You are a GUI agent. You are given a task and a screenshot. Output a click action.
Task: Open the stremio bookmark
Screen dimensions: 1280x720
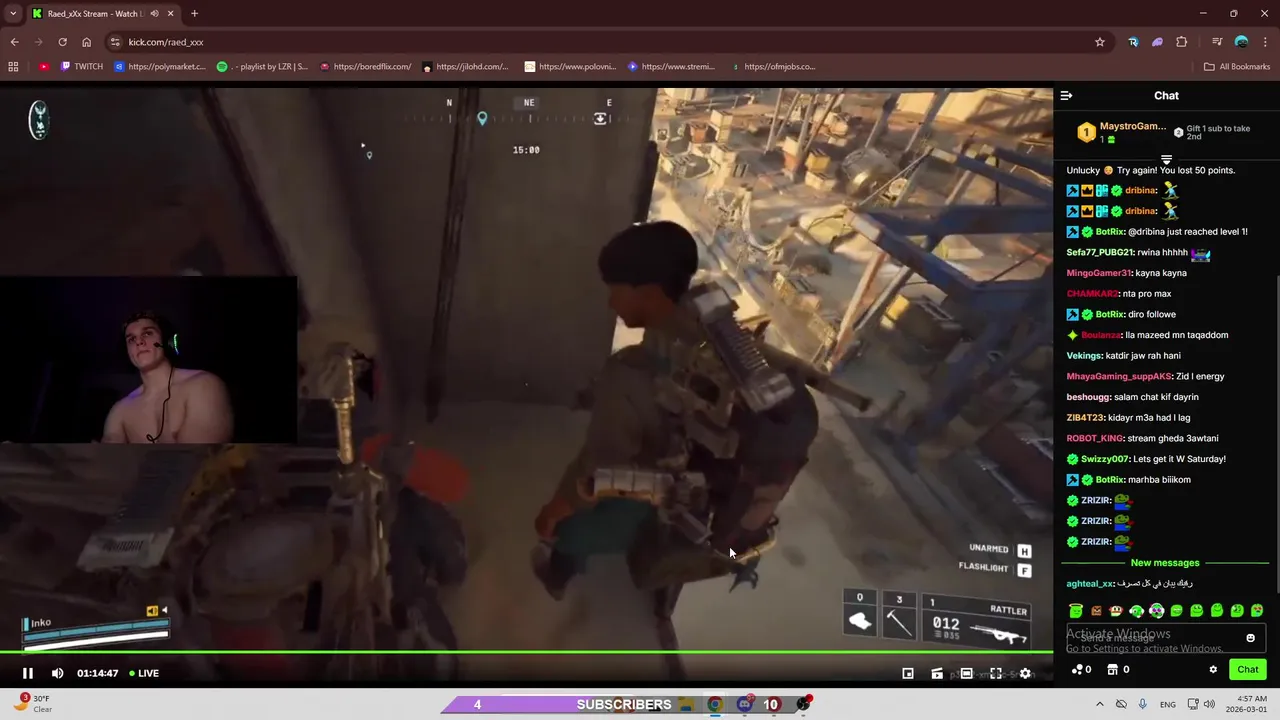point(671,67)
